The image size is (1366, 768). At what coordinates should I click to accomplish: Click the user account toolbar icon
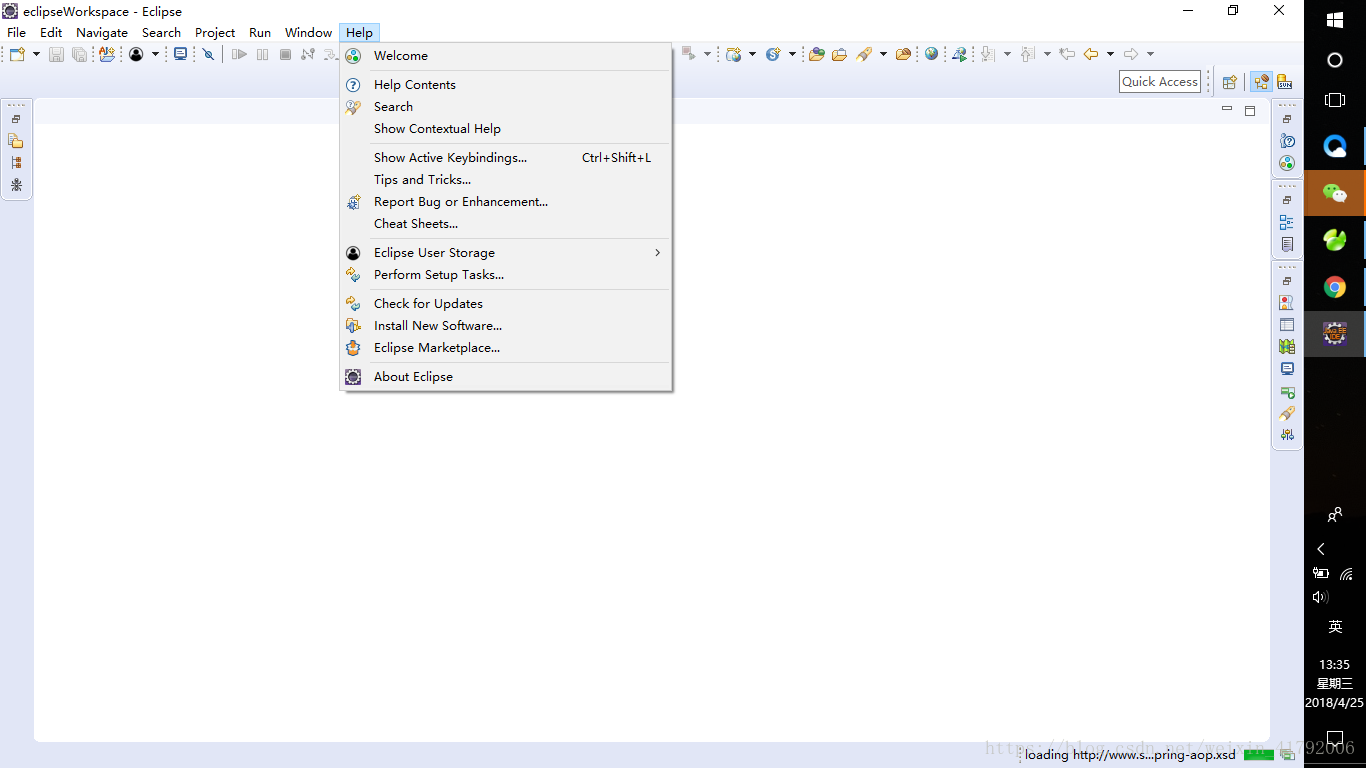[x=136, y=54]
